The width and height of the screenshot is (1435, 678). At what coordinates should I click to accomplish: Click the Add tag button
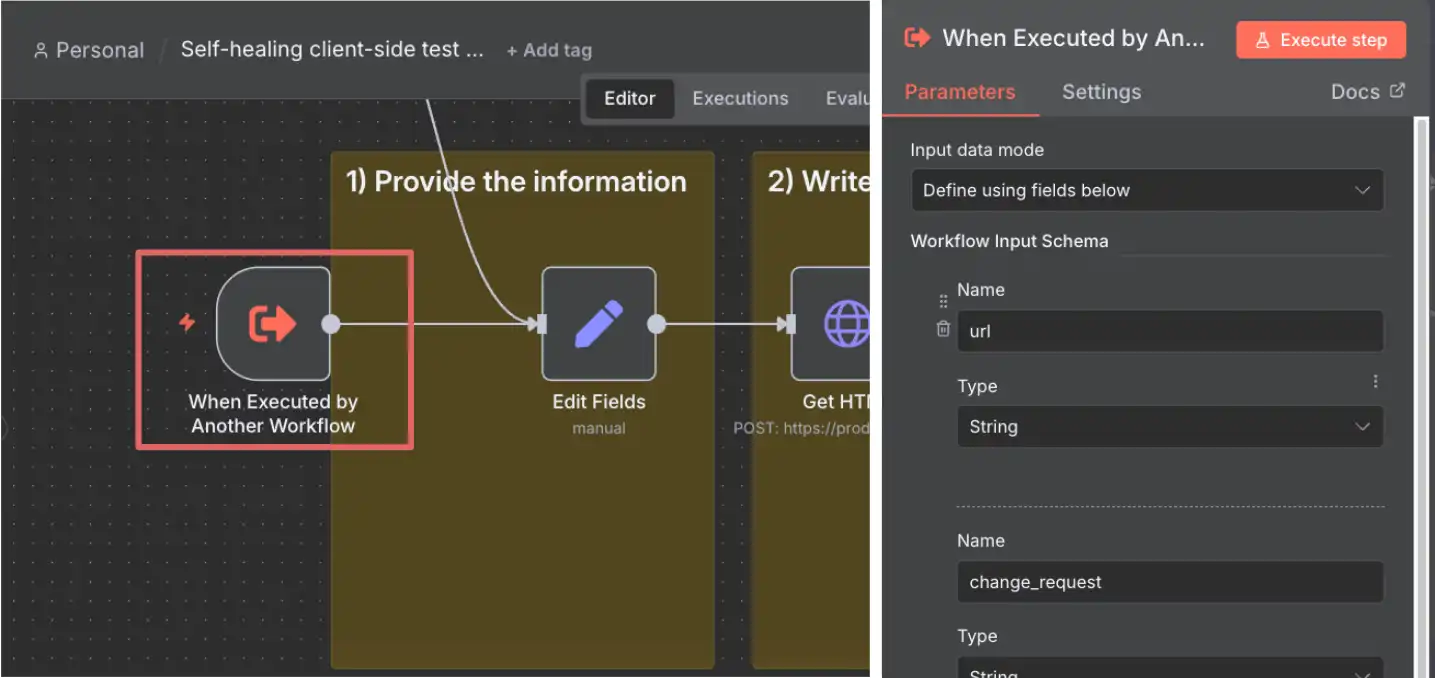(549, 50)
